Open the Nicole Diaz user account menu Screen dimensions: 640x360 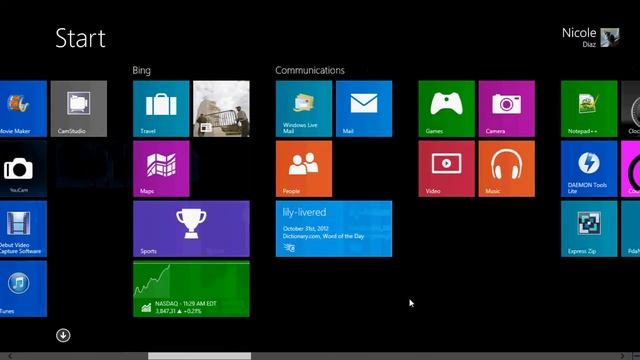[591, 37]
